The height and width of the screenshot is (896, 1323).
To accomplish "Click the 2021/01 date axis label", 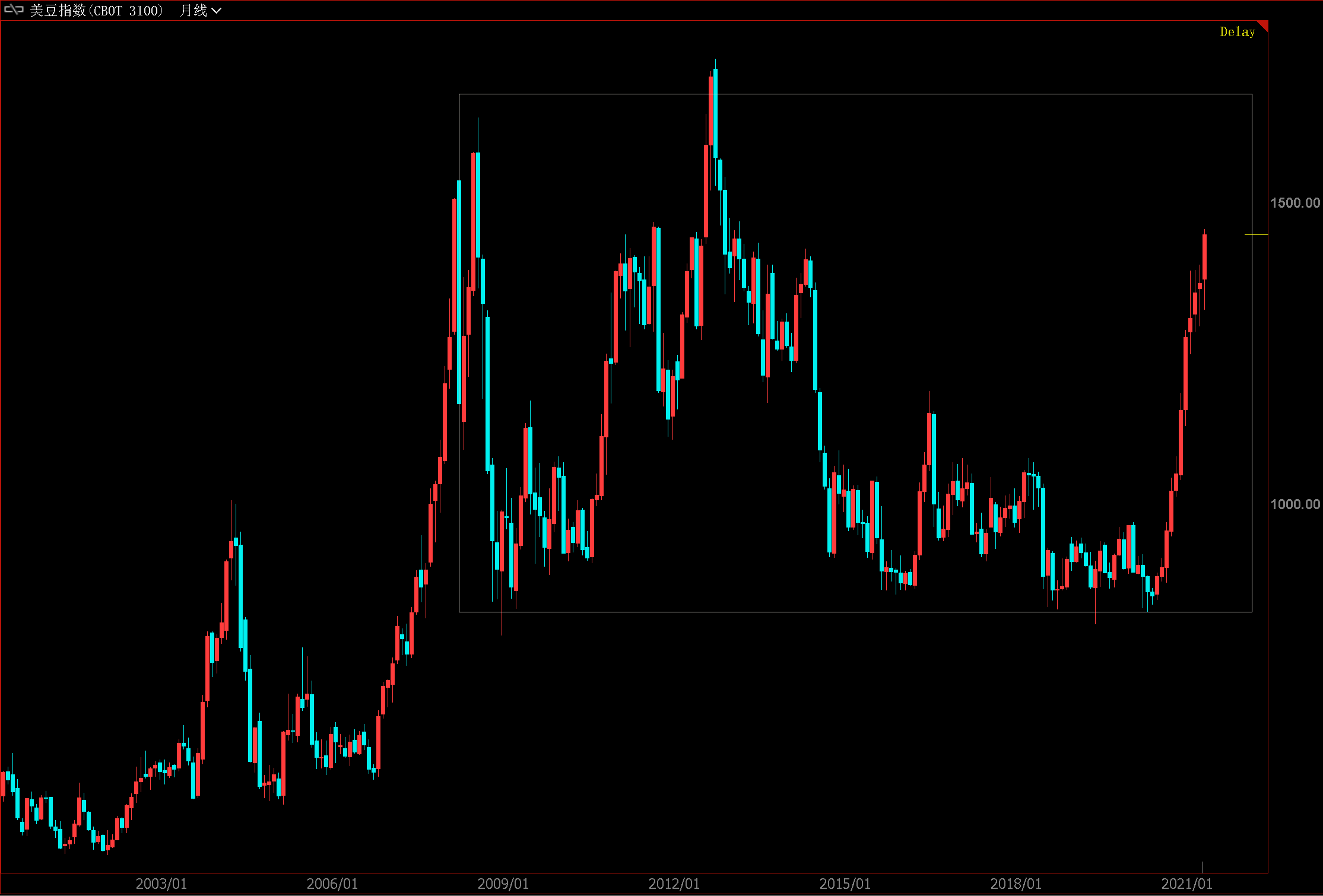I will (x=1186, y=884).
